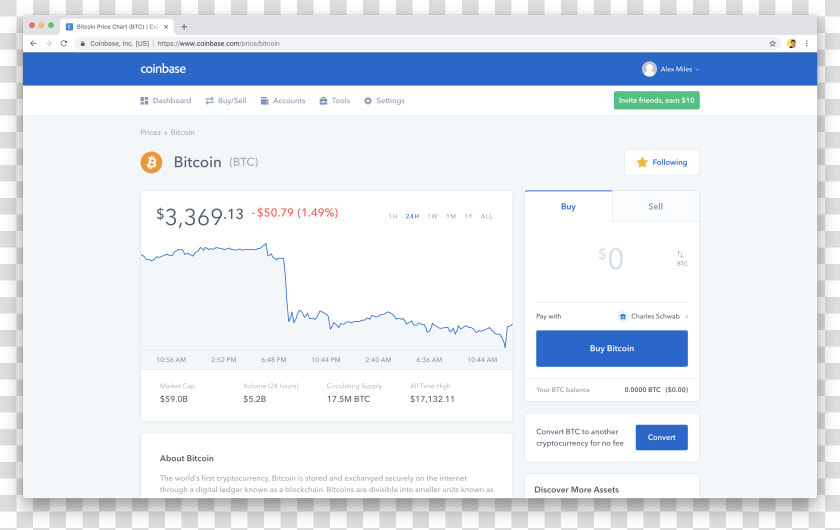Click the coinbase logo in header
The width and height of the screenshot is (840, 530).
(163, 69)
